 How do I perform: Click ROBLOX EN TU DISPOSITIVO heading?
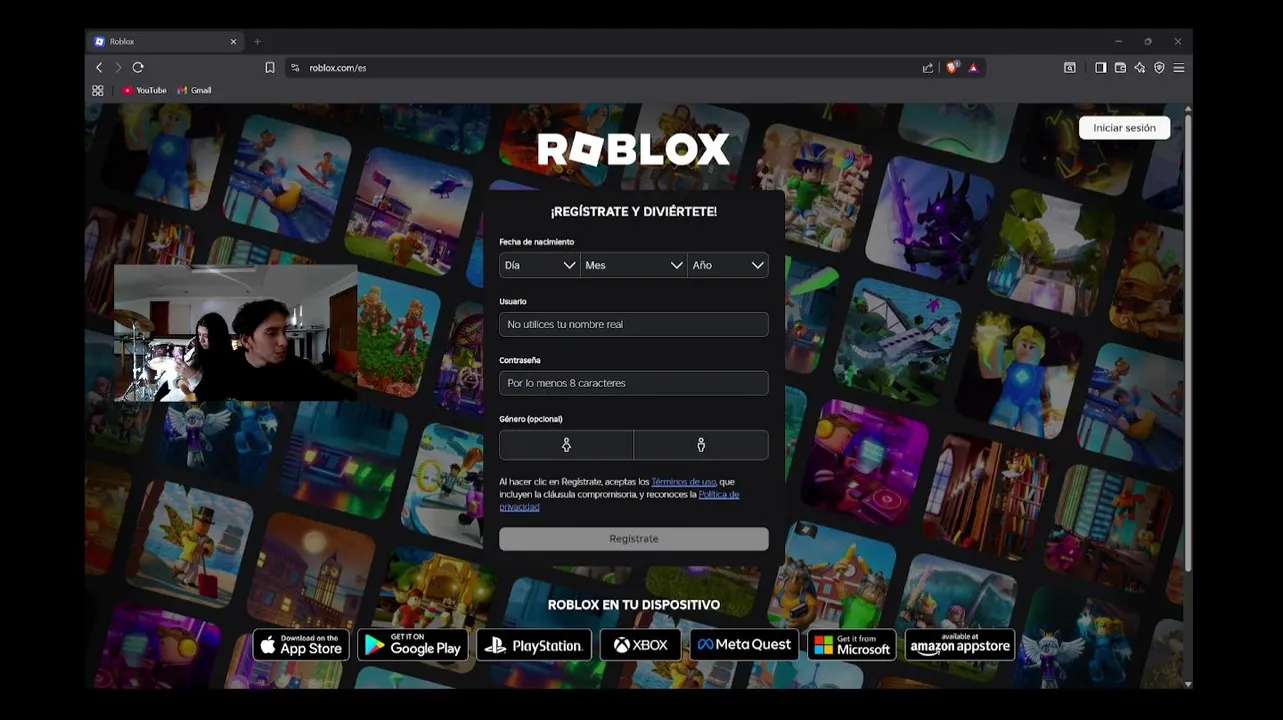[634, 605]
